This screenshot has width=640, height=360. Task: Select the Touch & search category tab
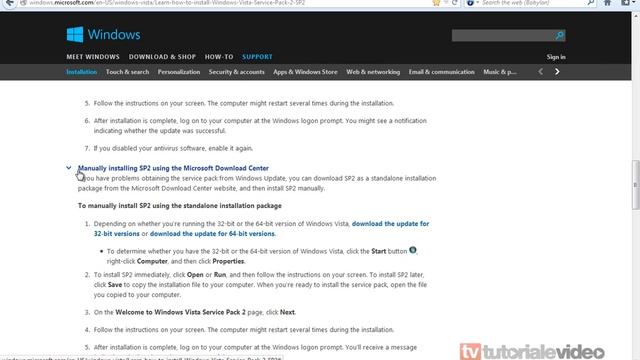pos(127,72)
